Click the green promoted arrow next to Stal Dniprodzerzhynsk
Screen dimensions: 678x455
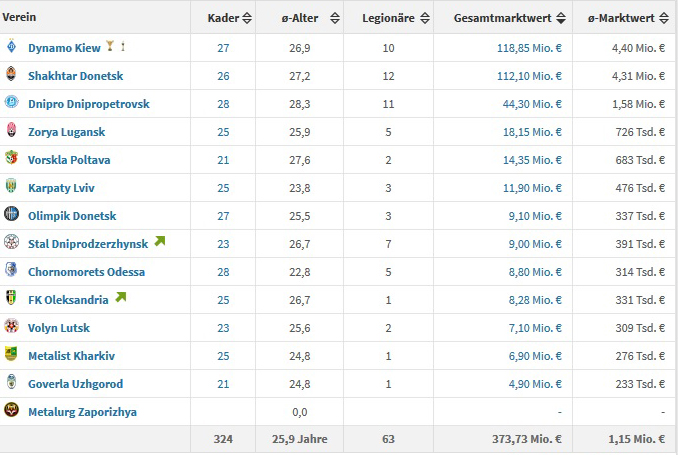[x=160, y=242]
